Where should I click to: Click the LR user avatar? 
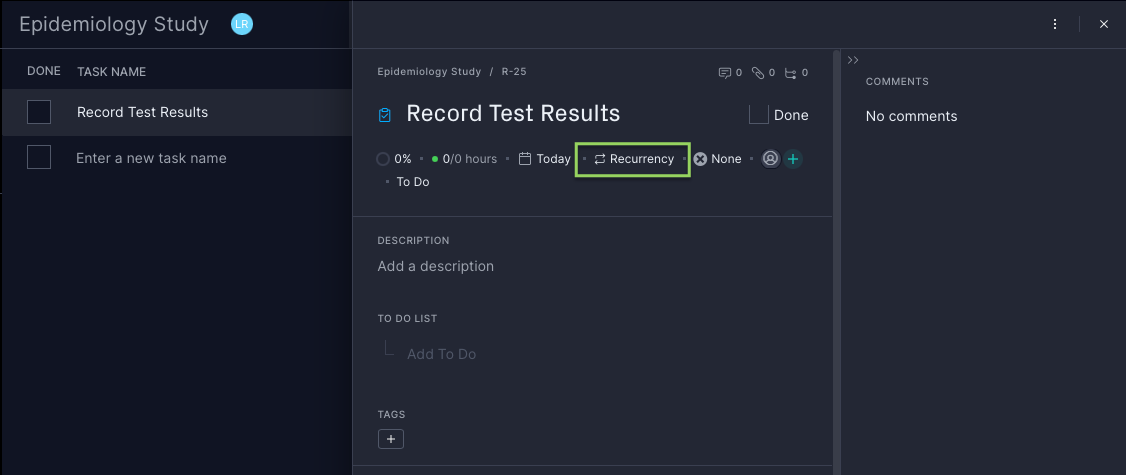point(241,24)
